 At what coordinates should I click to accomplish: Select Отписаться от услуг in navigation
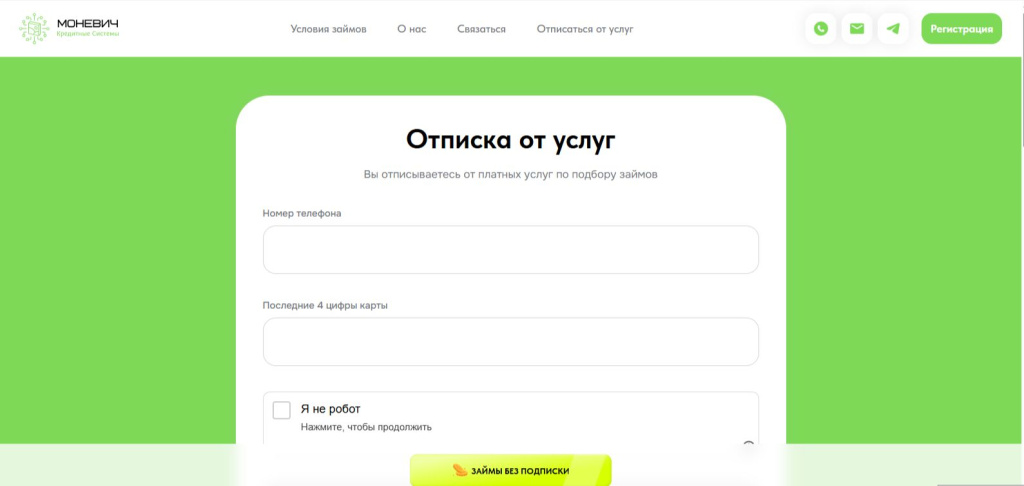click(585, 29)
